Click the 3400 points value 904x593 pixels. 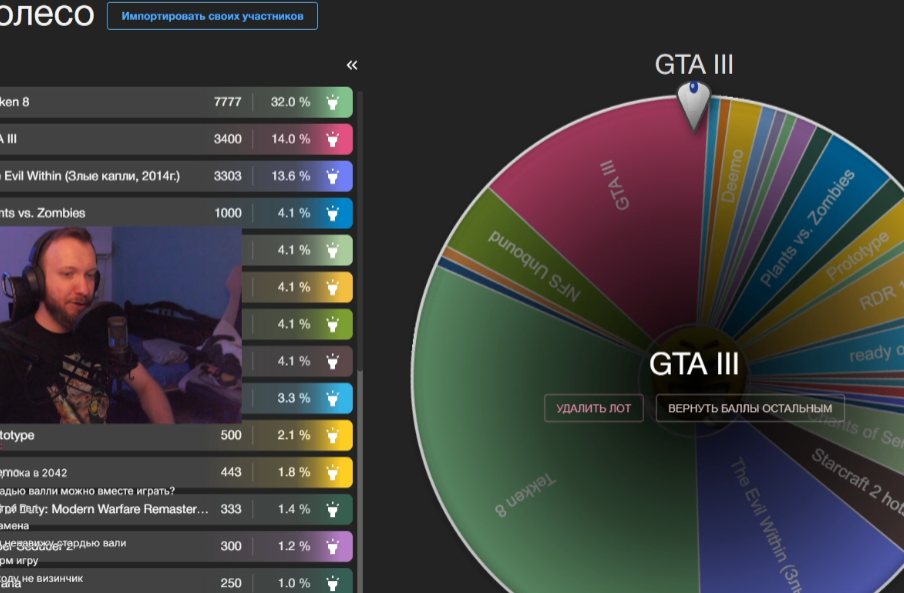click(x=227, y=139)
